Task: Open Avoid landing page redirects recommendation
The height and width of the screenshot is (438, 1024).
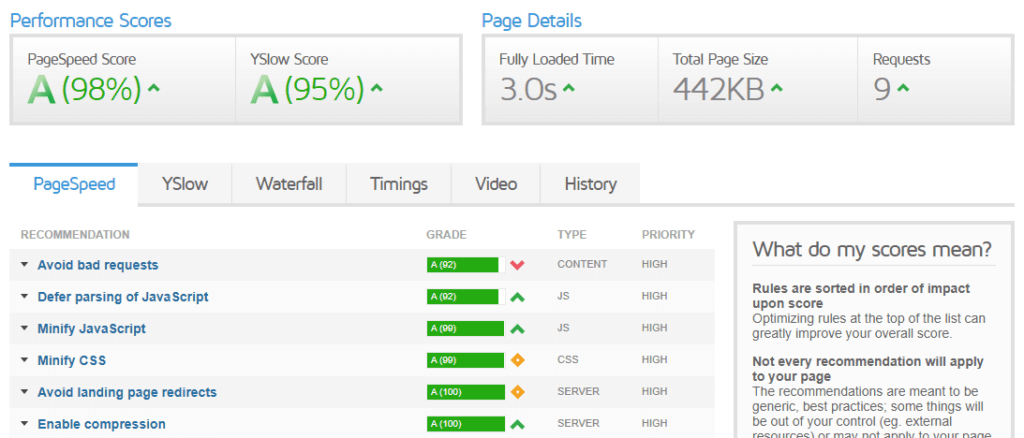Action: coord(127,392)
